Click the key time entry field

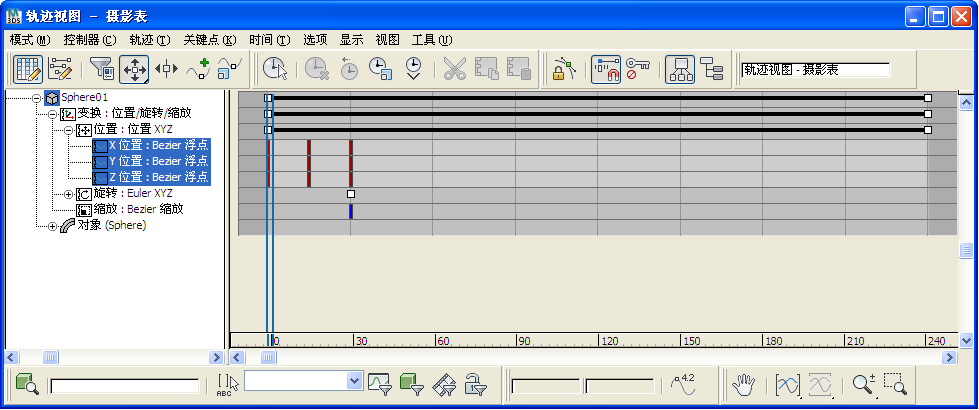click(546, 386)
